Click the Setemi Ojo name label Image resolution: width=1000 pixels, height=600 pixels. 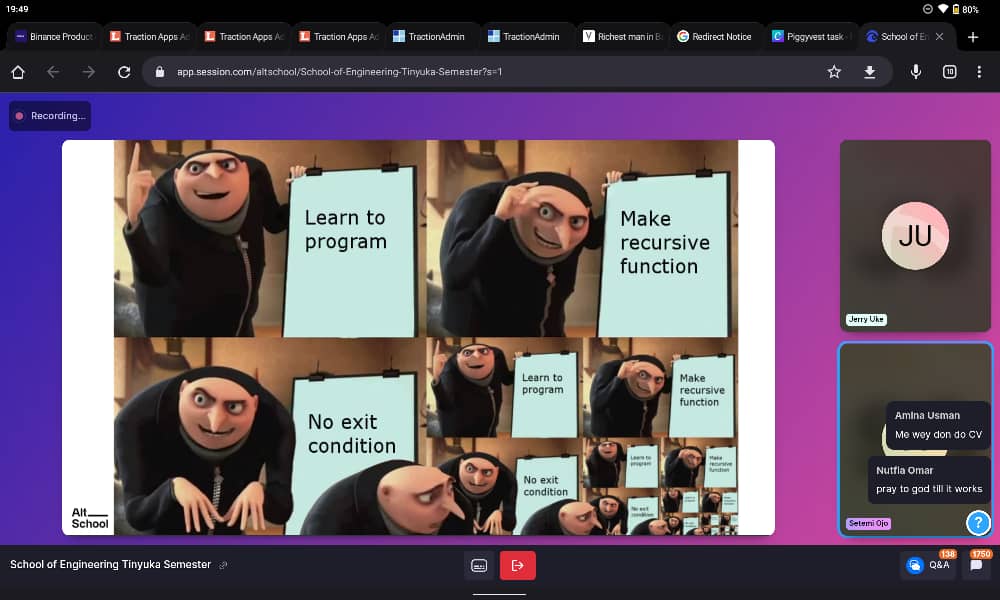(x=869, y=523)
